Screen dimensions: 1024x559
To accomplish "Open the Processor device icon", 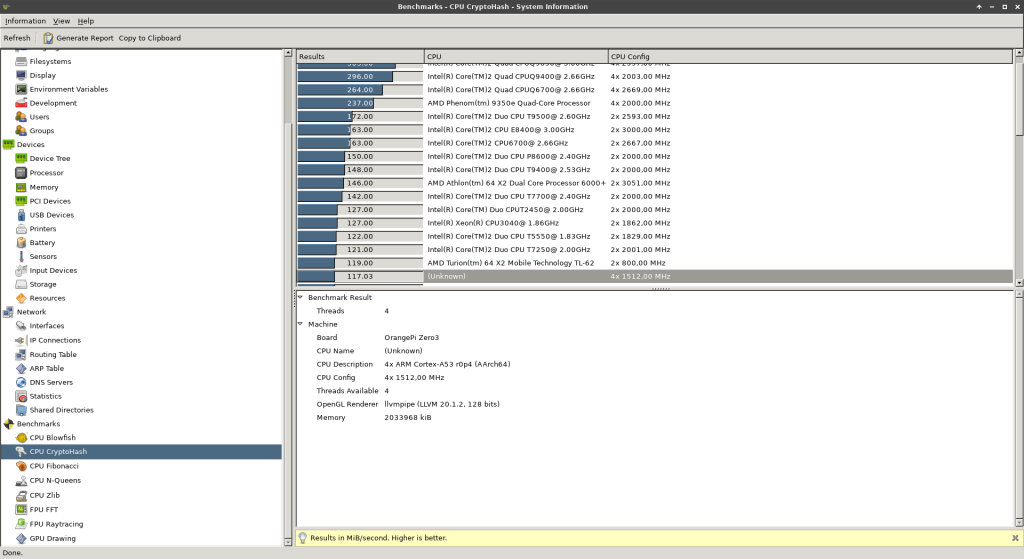I will click(x=22, y=173).
